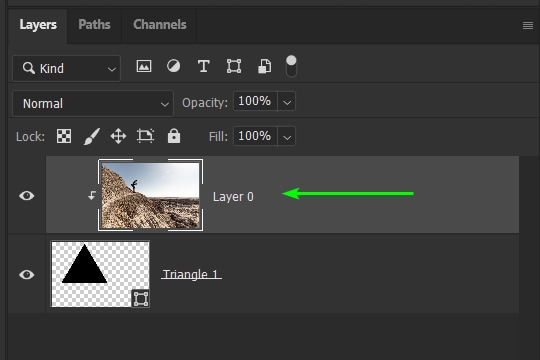The height and width of the screenshot is (360, 540).
Task: Open the Kind filter type dropdown
Action: [x=66, y=68]
